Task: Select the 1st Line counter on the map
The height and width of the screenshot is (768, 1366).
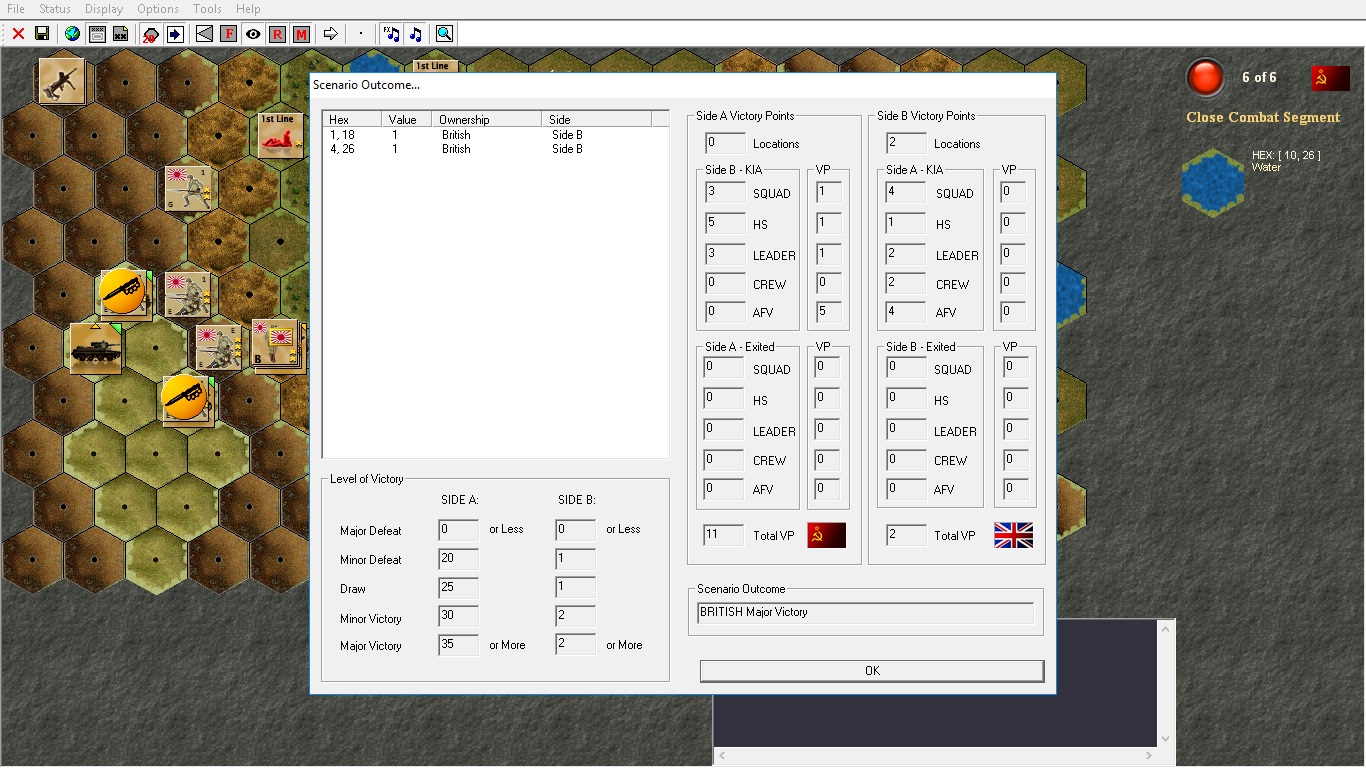Action: click(281, 135)
